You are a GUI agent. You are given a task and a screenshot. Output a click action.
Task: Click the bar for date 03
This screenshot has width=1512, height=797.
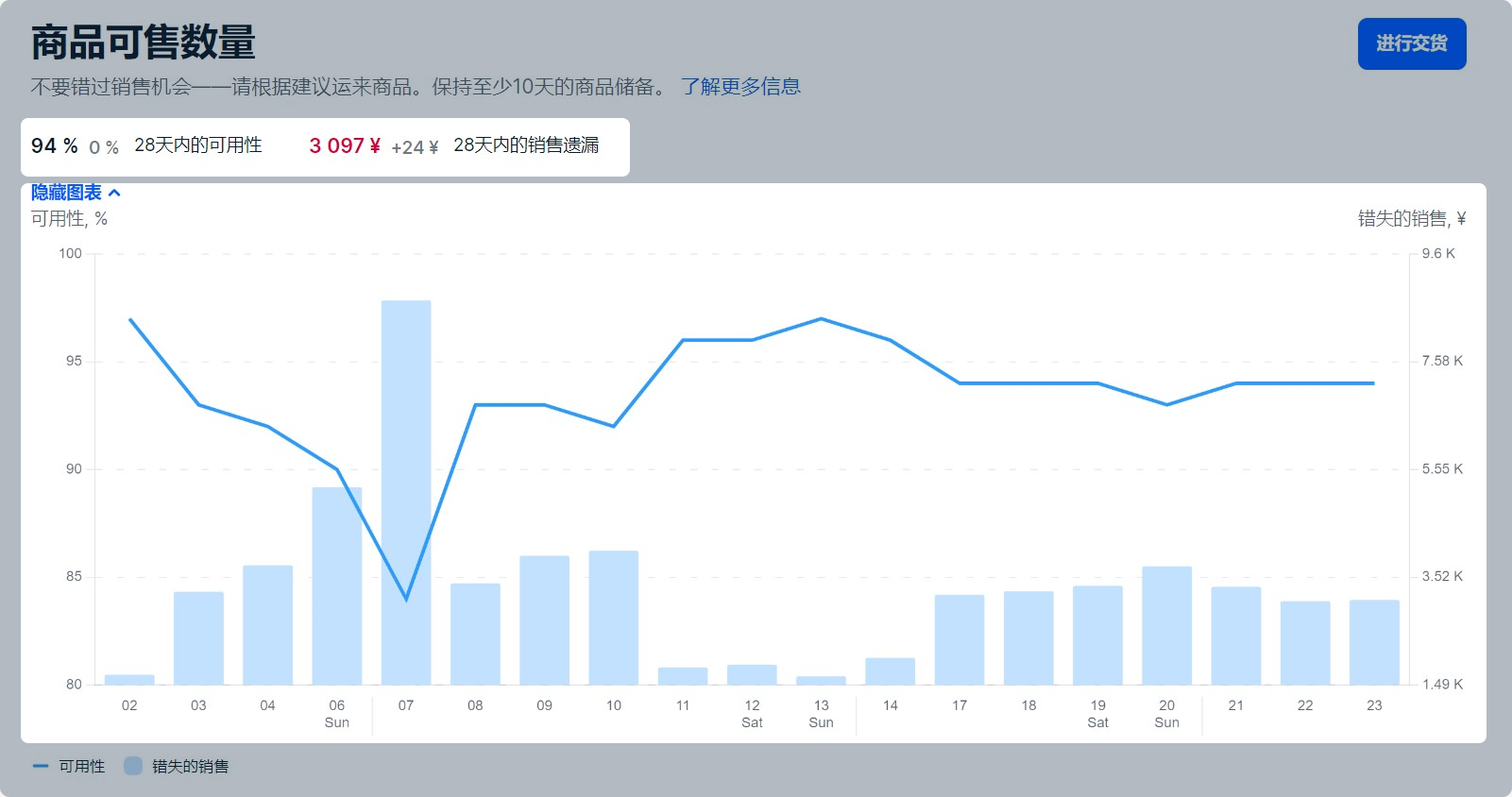(198, 638)
